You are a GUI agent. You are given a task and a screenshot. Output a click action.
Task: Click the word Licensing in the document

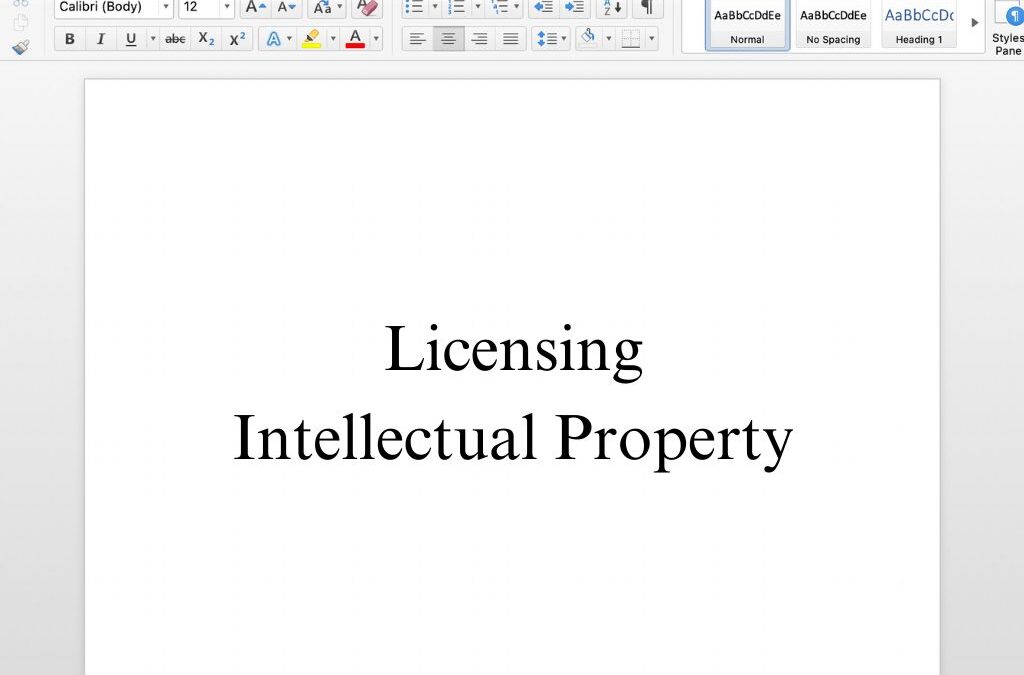pos(514,352)
